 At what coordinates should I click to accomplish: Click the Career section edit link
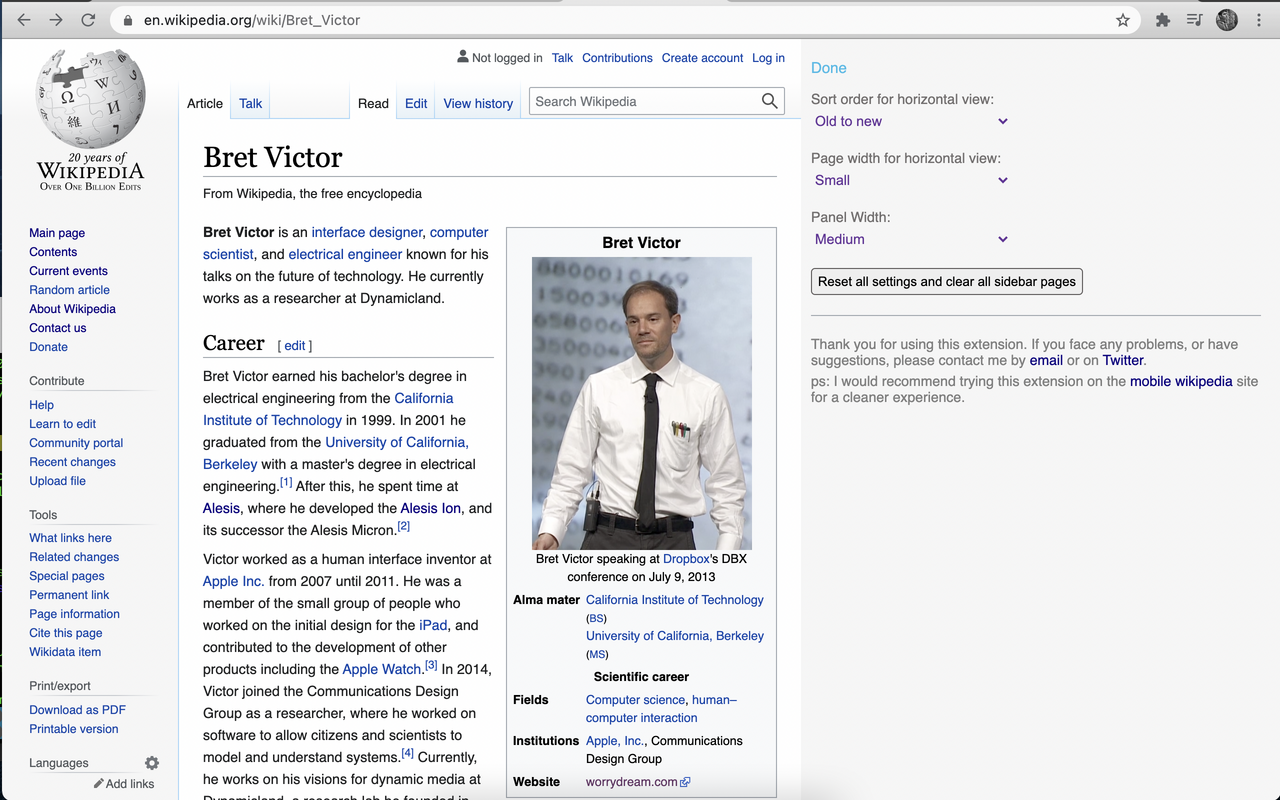pyautogui.click(x=295, y=346)
